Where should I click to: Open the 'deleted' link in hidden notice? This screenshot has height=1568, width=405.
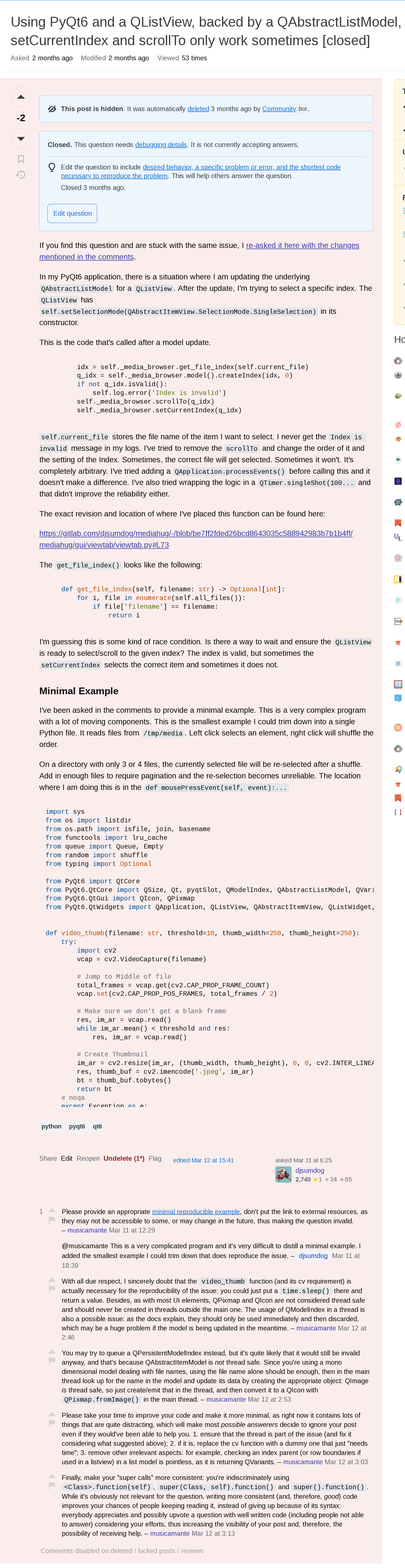[x=198, y=109]
